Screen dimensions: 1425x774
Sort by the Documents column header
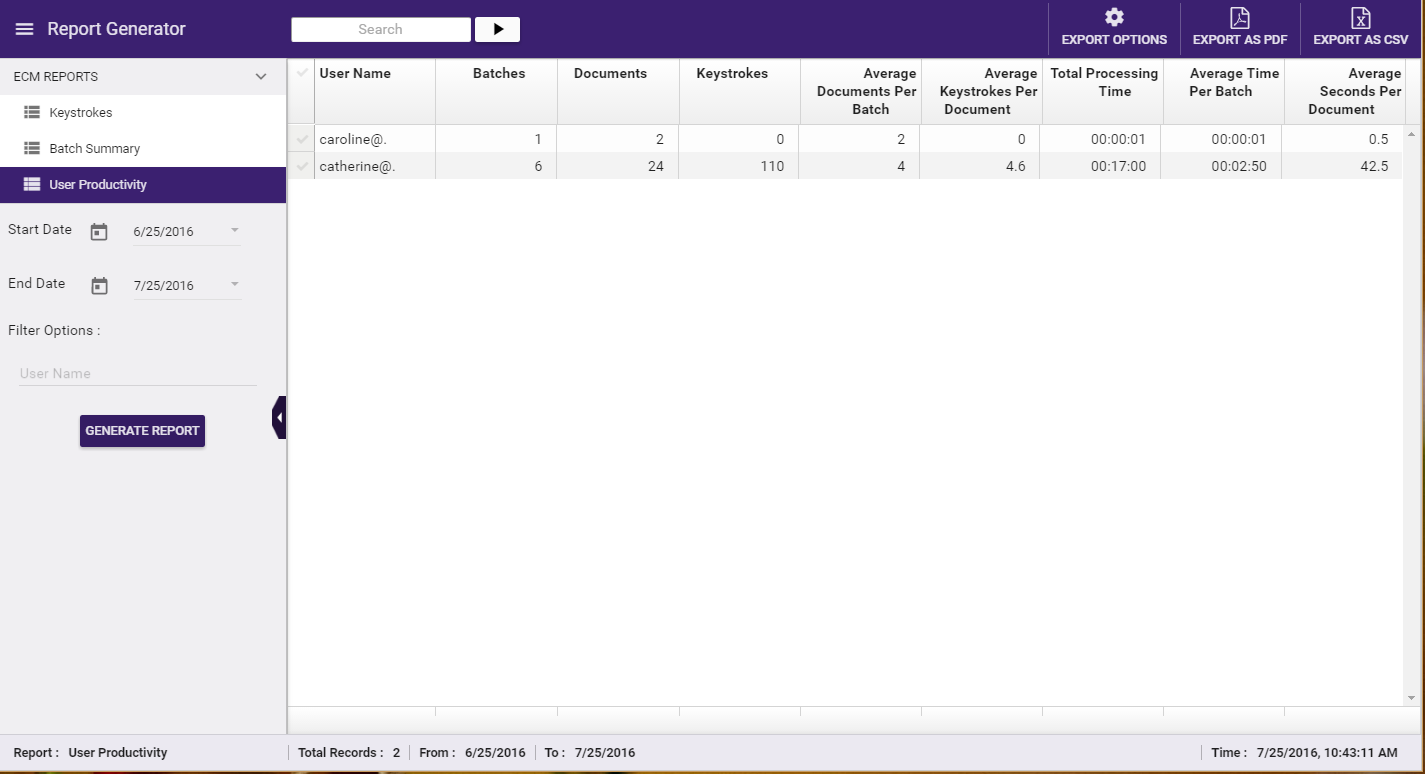[610, 74]
